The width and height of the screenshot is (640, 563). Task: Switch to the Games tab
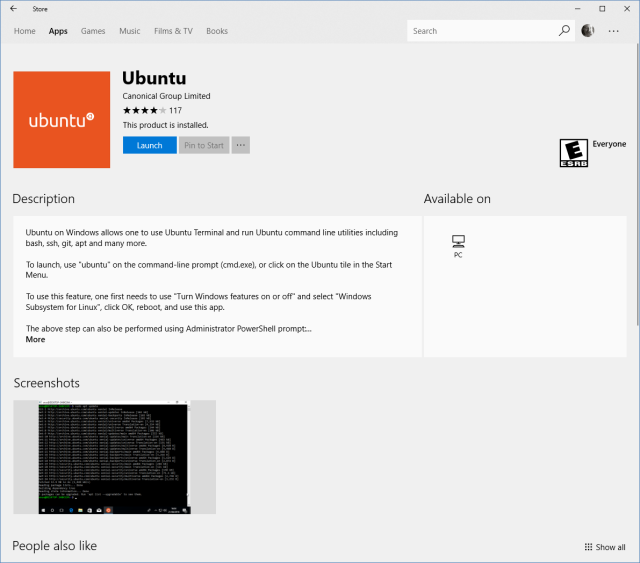pyautogui.click(x=93, y=31)
